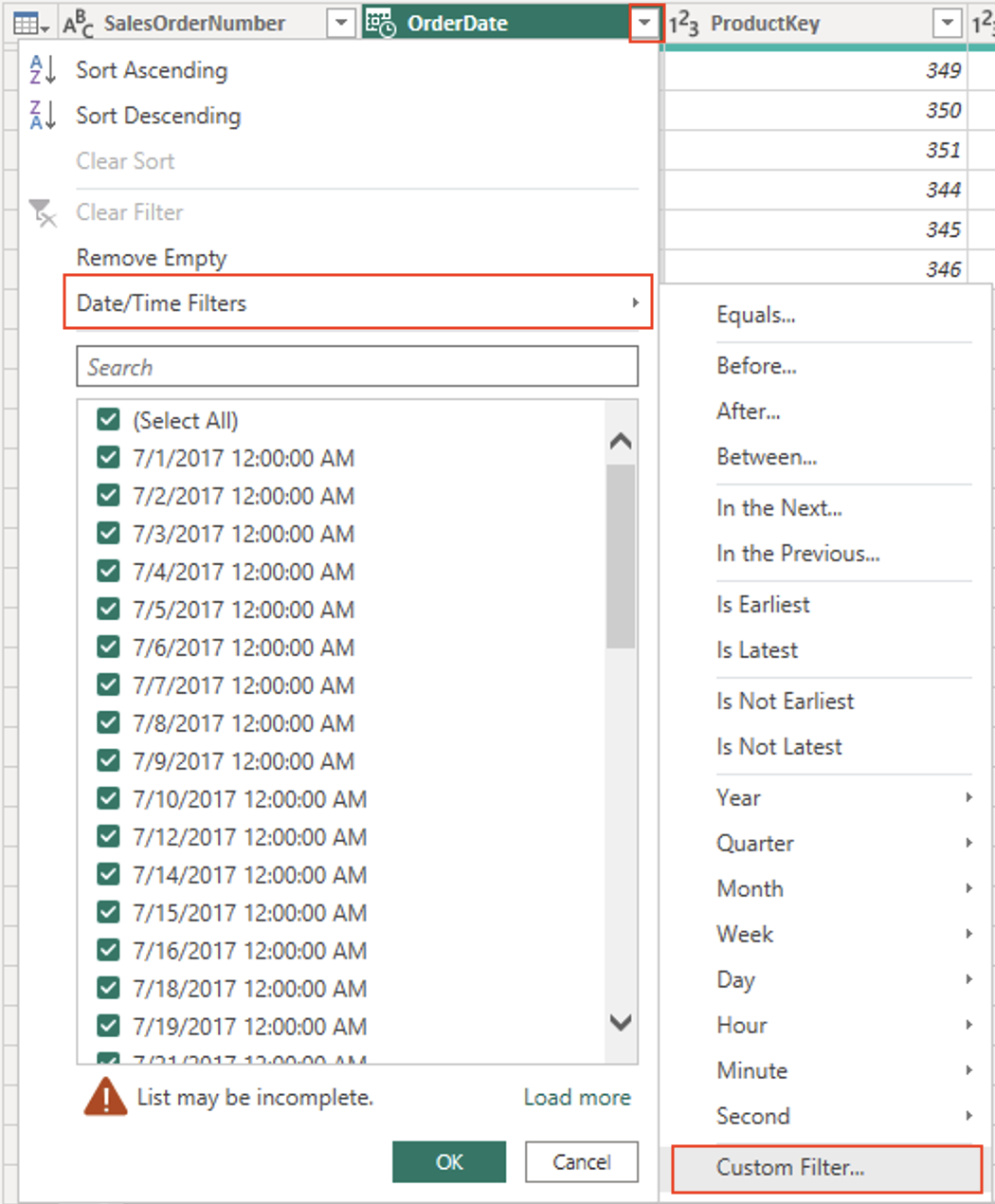Screen dimensions: 995x1204
Task: Uncheck the 7/2/2017 12:00:00 AM checkbox
Action: coord(109,495)
